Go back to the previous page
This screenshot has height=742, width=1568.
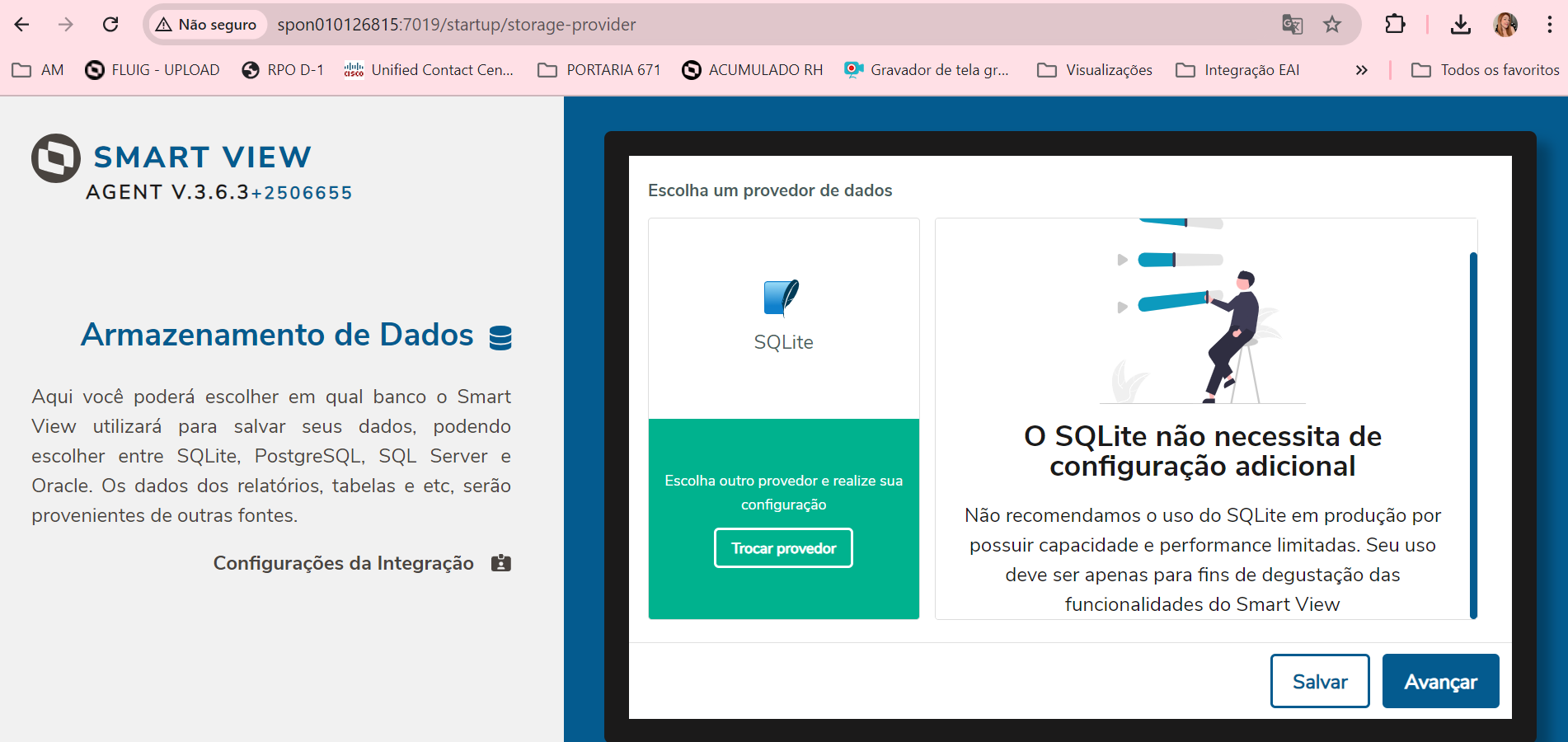[x=22, y=25]
